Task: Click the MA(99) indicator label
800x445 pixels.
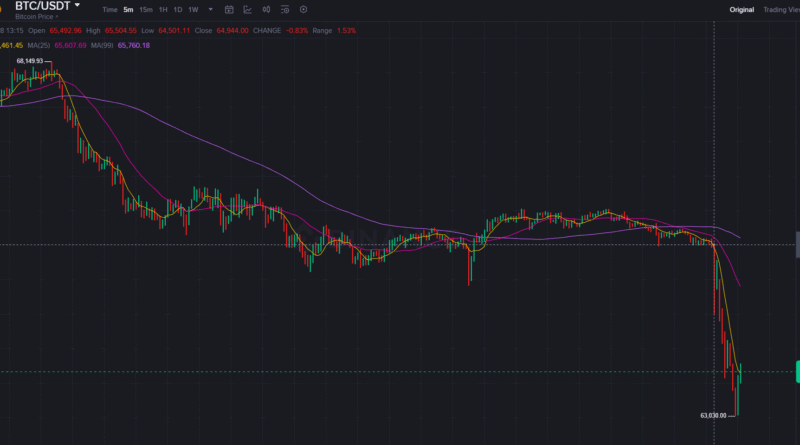Action: coord(102,45)
